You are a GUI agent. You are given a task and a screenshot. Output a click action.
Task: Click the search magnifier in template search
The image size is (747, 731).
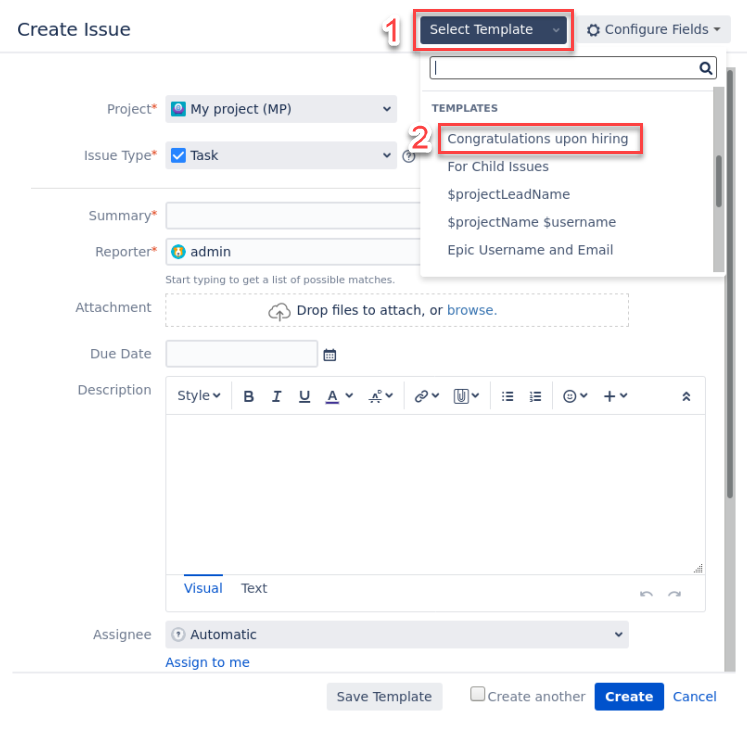tap(706, 68)
